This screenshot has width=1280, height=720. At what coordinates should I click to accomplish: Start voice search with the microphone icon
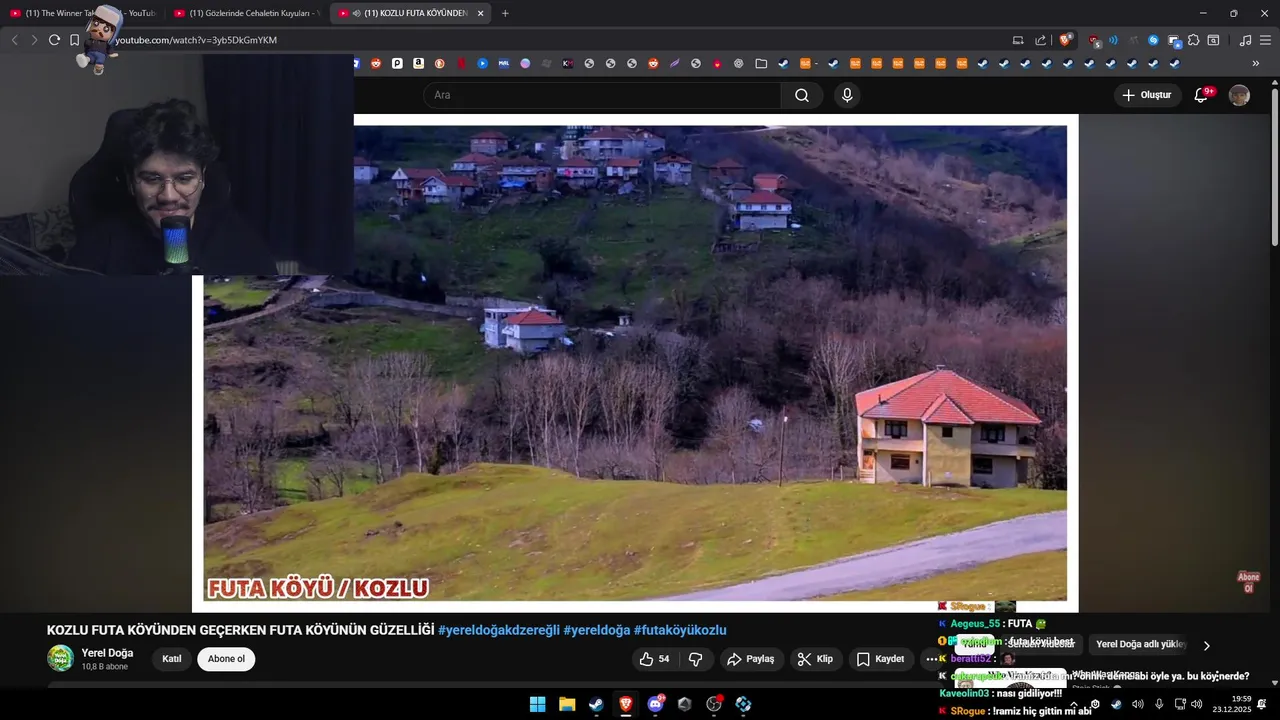(847, 95)
